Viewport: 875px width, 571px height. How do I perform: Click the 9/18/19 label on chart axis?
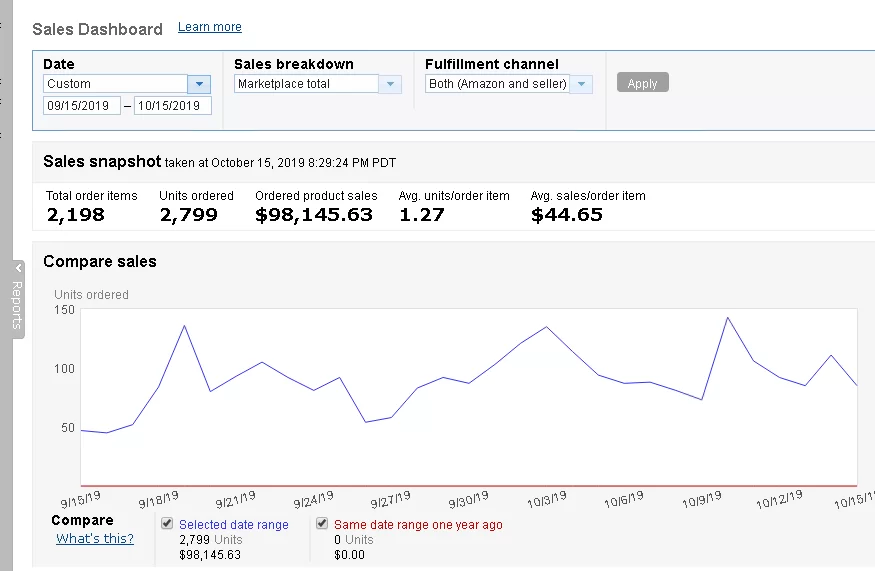158,499
